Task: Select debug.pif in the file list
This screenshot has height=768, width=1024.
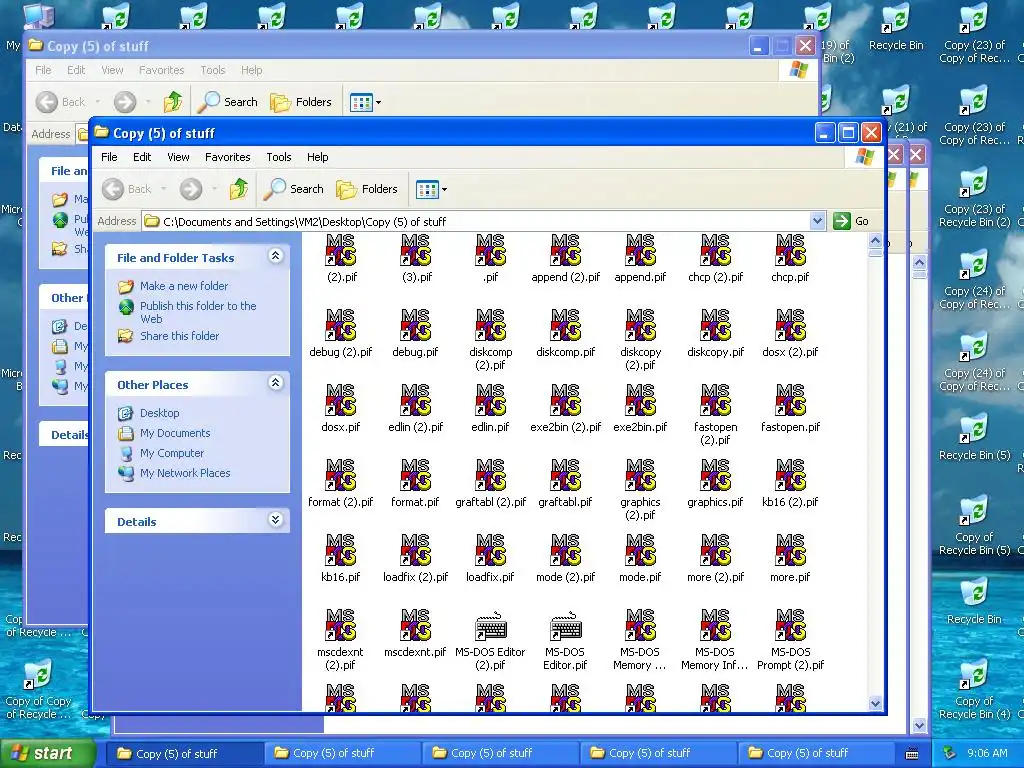Action: [415, 325]
